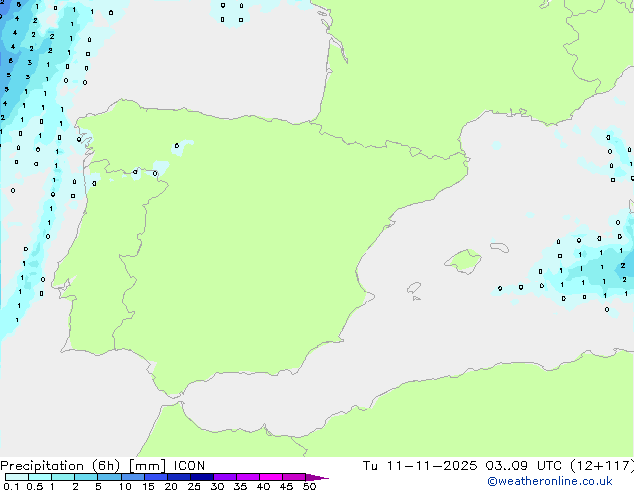Screen dimensions: 634x490
Task: Click the magenta arrow tip ending the legend
Action: (322, 478)
